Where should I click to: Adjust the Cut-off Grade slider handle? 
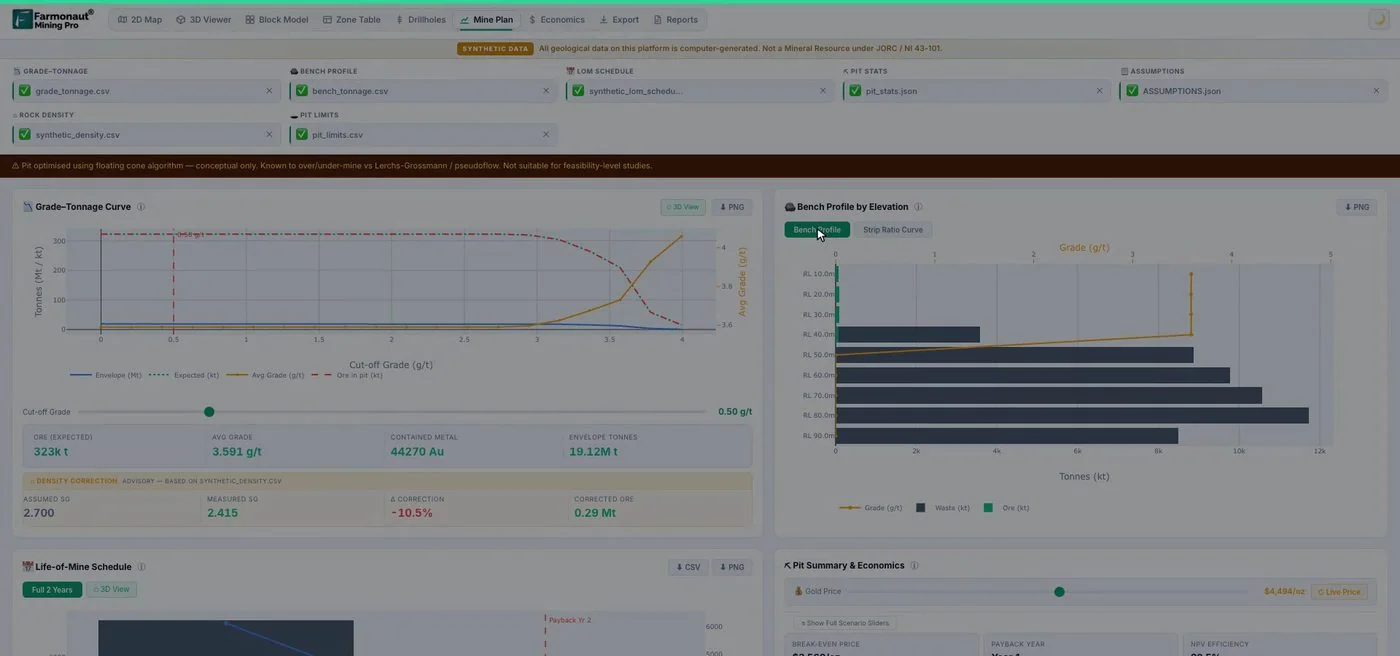209,412
